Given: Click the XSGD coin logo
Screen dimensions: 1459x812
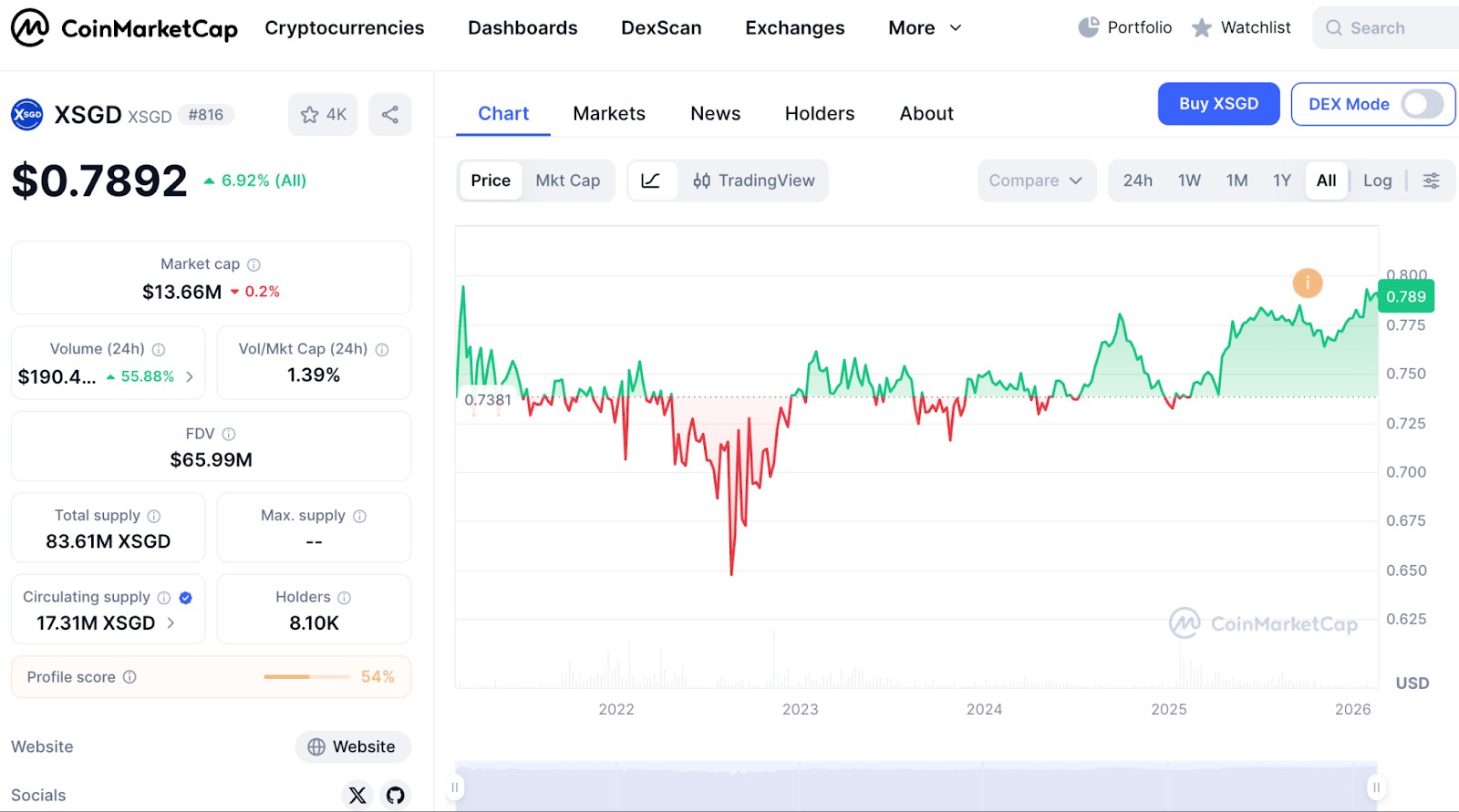Looking at the screenshot, I should 27,115.
